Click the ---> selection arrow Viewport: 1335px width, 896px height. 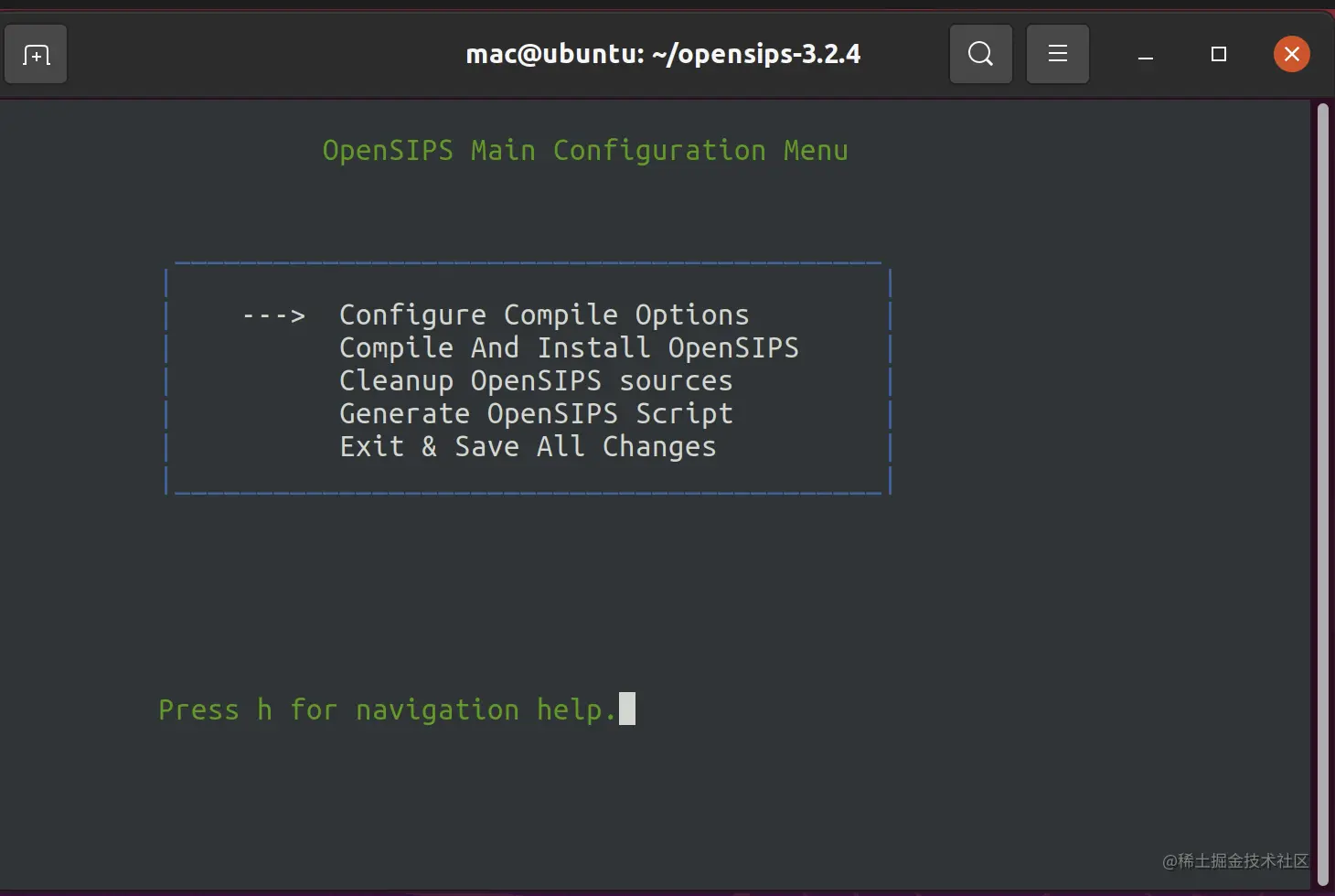click(273, 315)
